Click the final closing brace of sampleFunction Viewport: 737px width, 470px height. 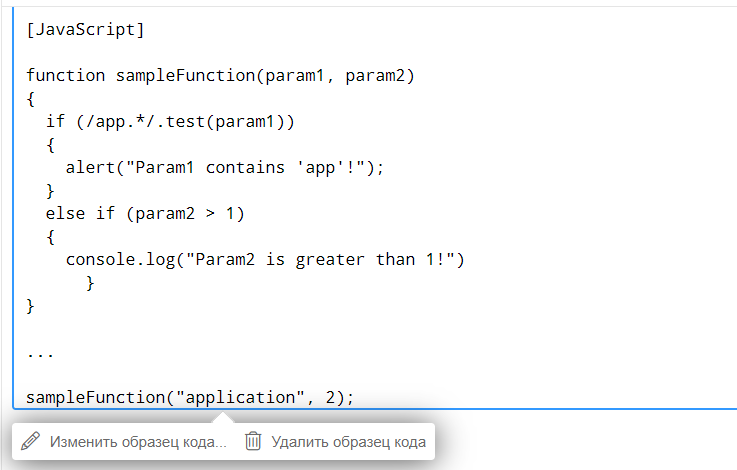31,306
